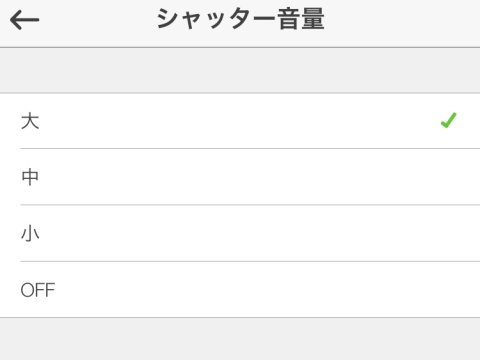This screenshot has width=480, height=360.
Task: Select the 中 shutter volume option
Action: [x=240, y=177]
